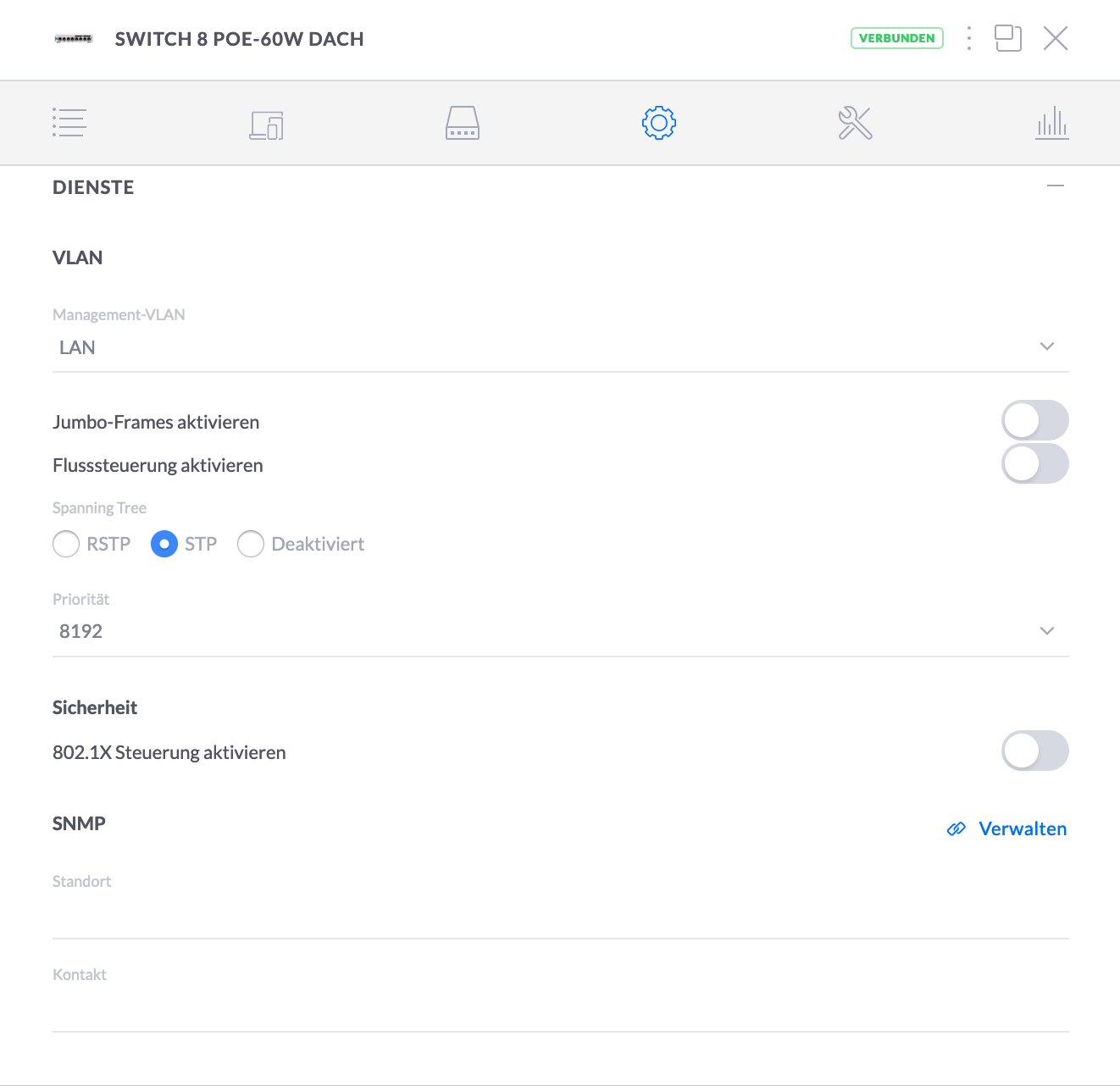This screenshot has width=1120, height=1086.
Task: Select the RSTP radio button
Action: point(66,544)
